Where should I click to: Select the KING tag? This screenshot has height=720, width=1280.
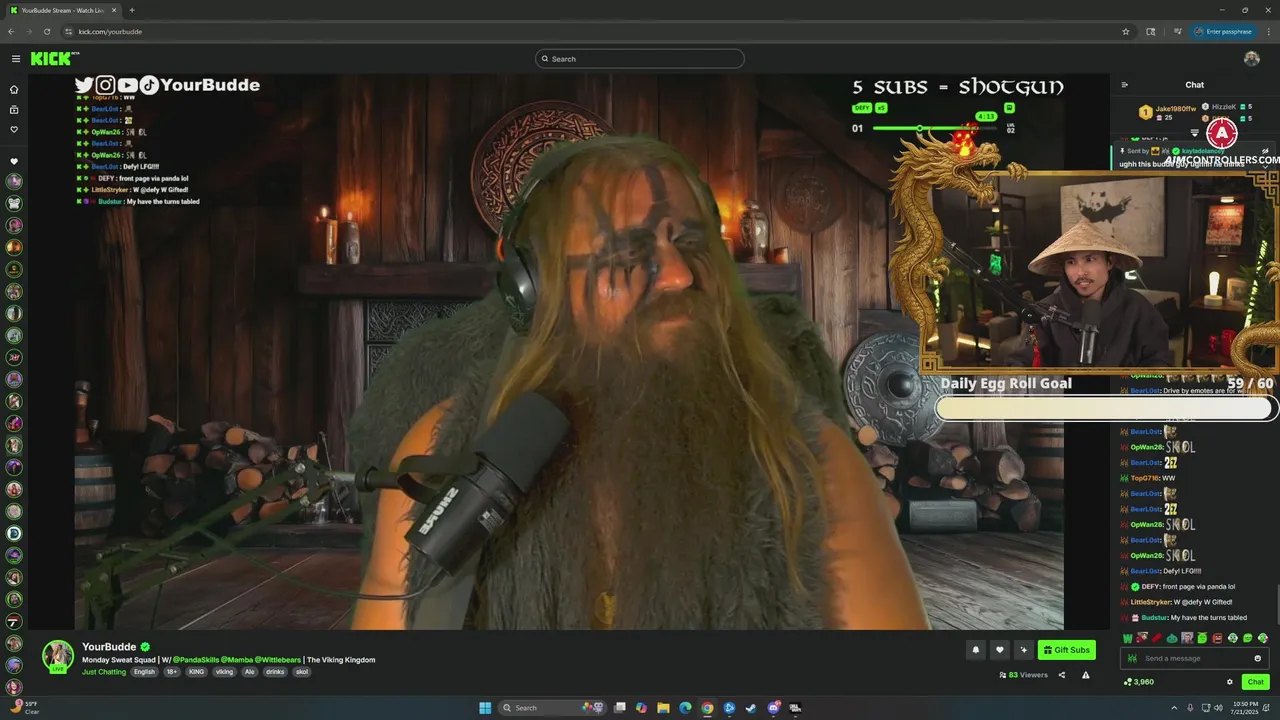click(196, 672)
